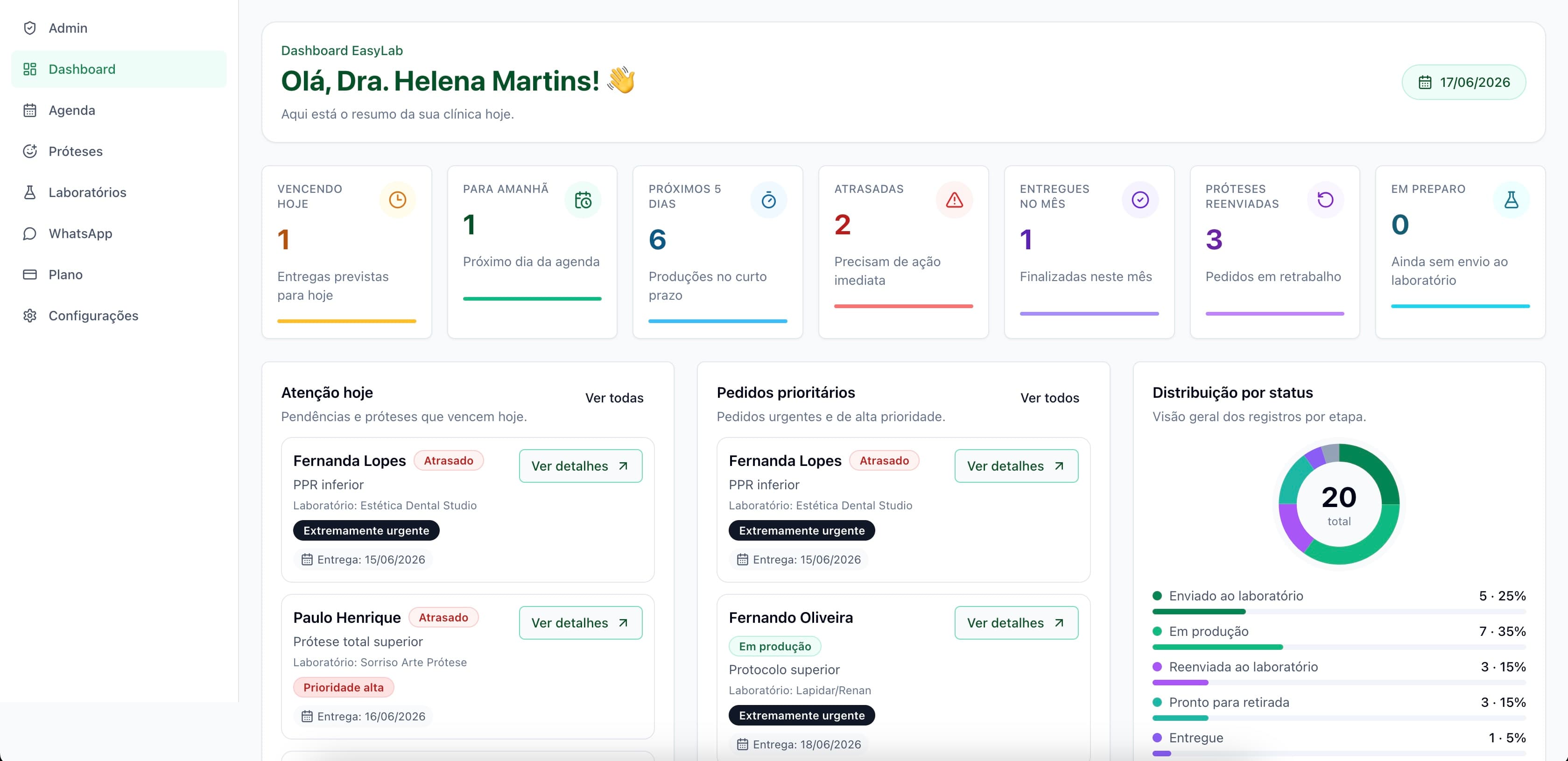1568x761 pixels.
Task: Click the Admin shield icon
Action: click(30, 28)
